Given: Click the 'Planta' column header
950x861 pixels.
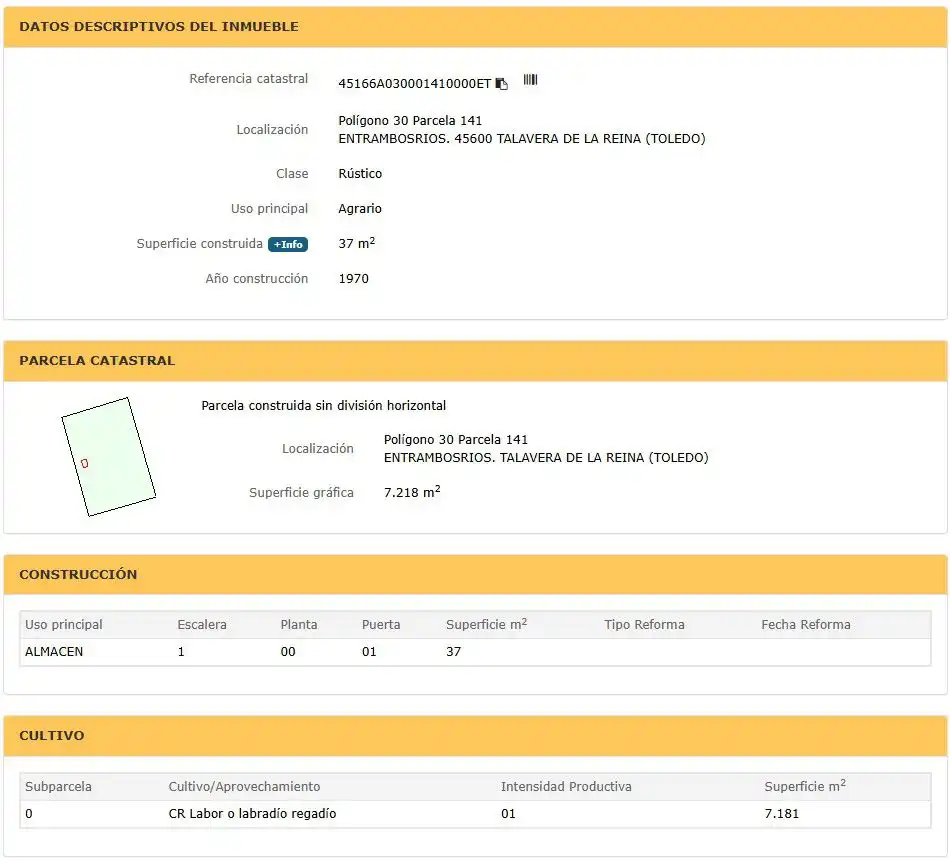Looking at the screenshot, I should (x=299, y=625).
